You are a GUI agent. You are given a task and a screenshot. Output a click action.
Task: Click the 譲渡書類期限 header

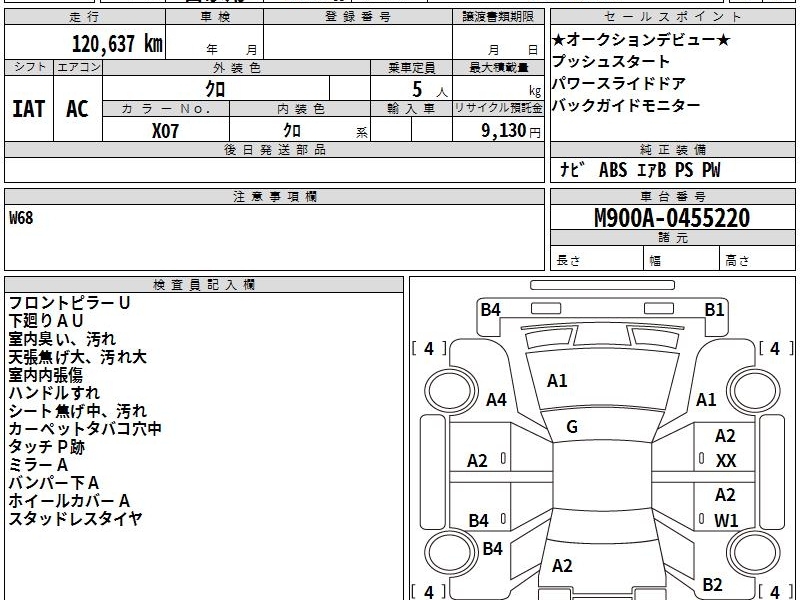point(498,17)
